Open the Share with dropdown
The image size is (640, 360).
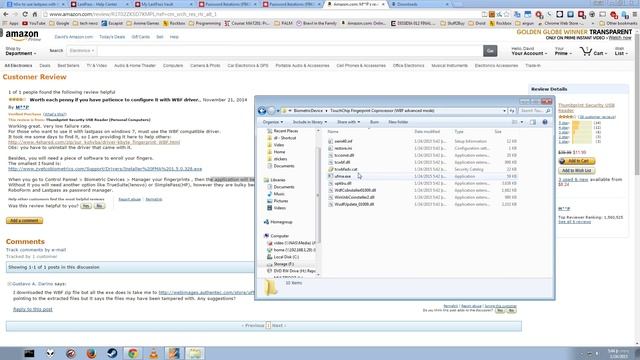tap(348, 122)
